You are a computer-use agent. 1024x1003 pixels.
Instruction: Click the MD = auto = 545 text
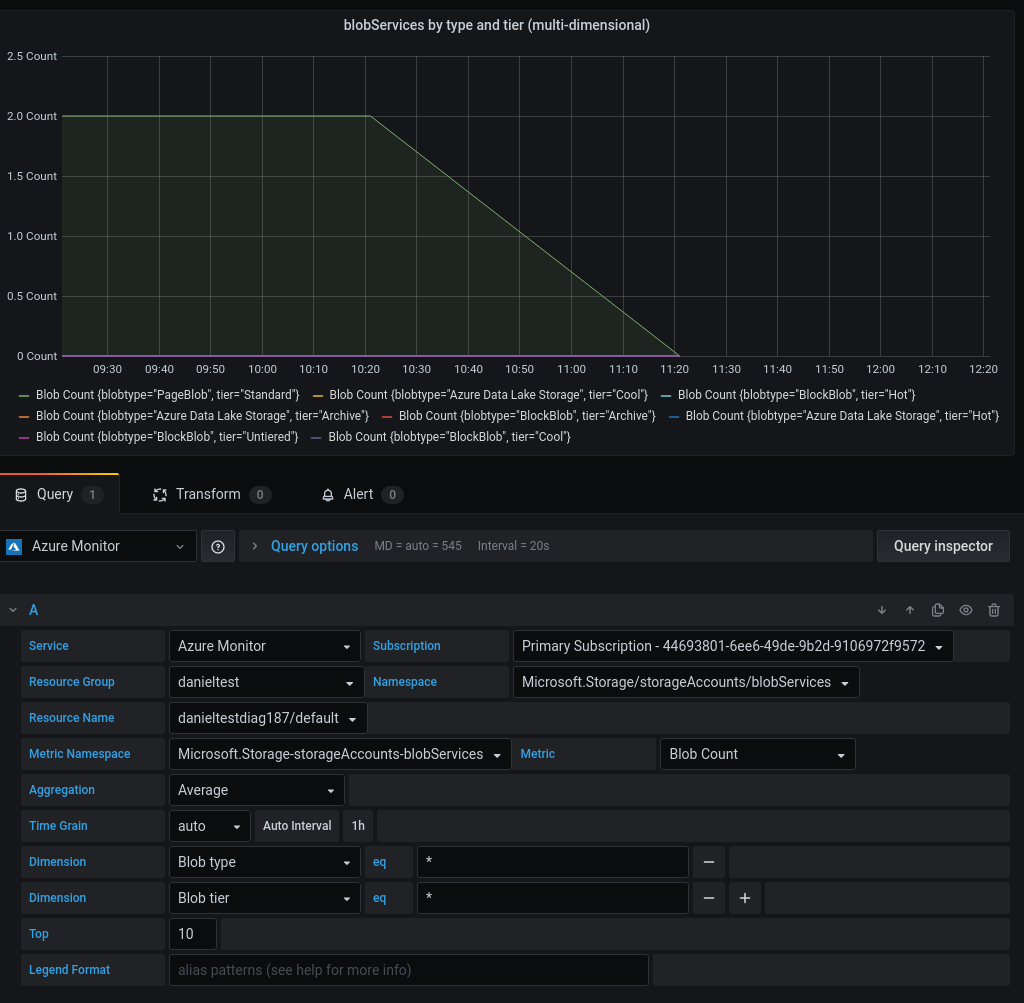(x=418, y=546)
